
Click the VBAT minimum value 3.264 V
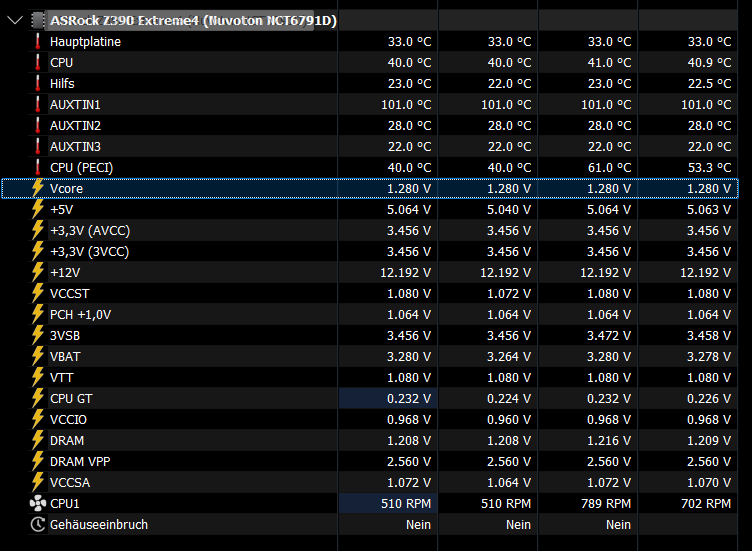(x=509, y=357)
